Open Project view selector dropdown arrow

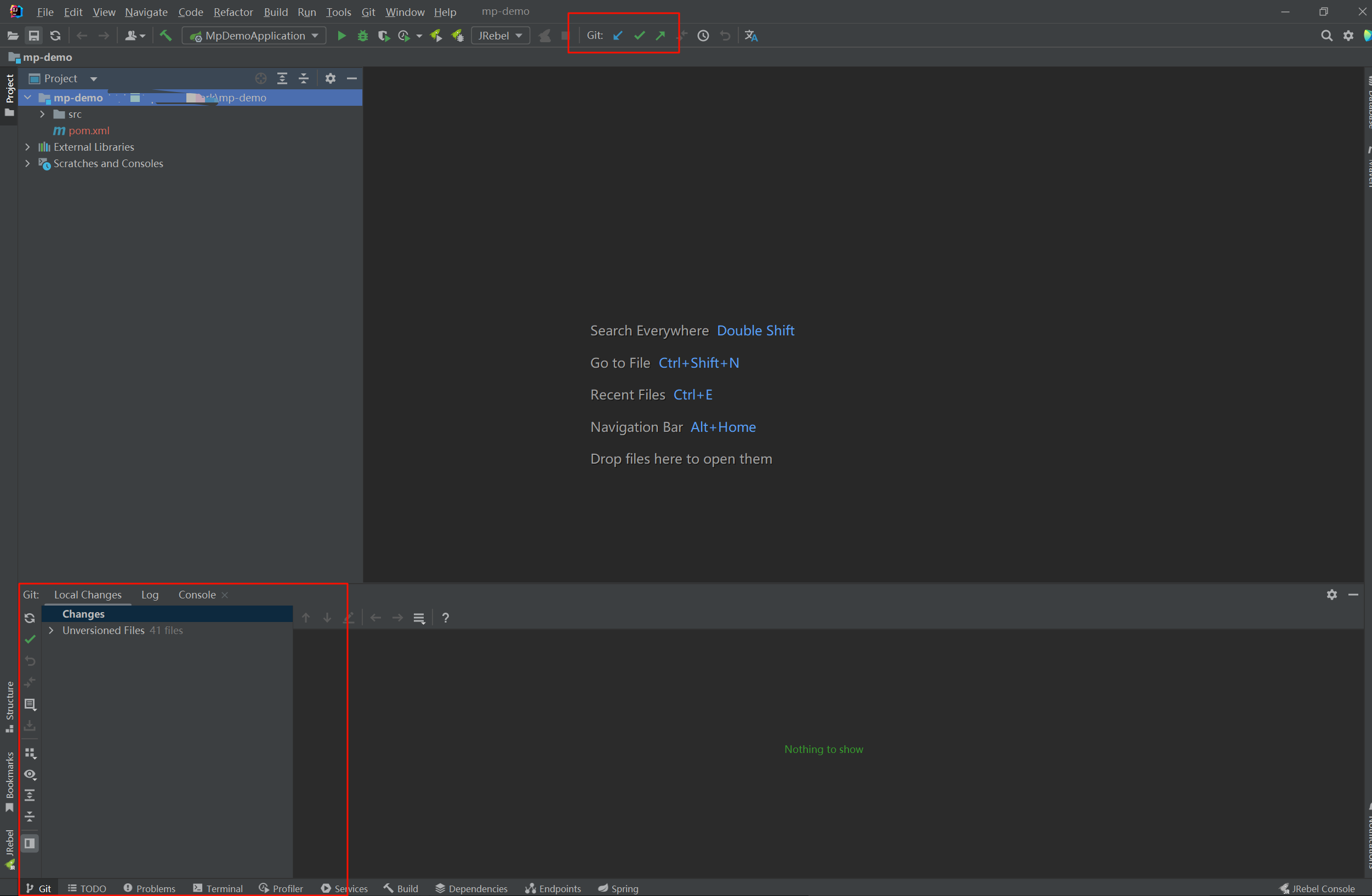pyautogui.click(x=93, y=79)
